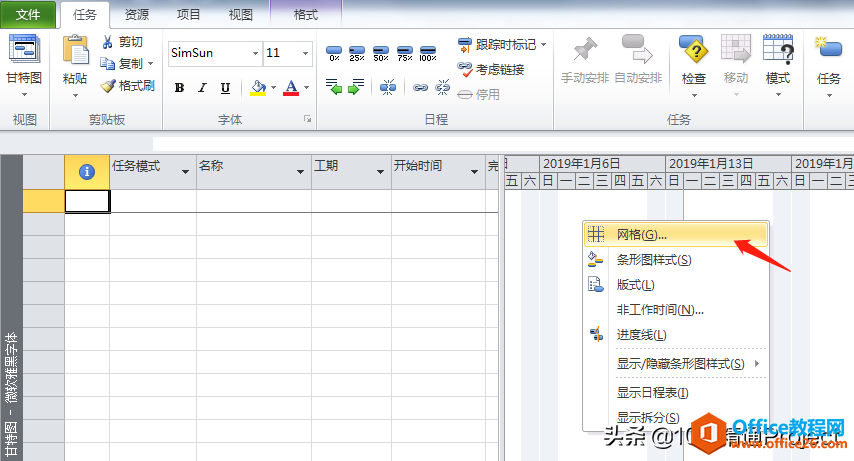The width and height of the screenshot is (854, 461).
Task: Click the selected empty cell in first row
Action: pos(87,201)
